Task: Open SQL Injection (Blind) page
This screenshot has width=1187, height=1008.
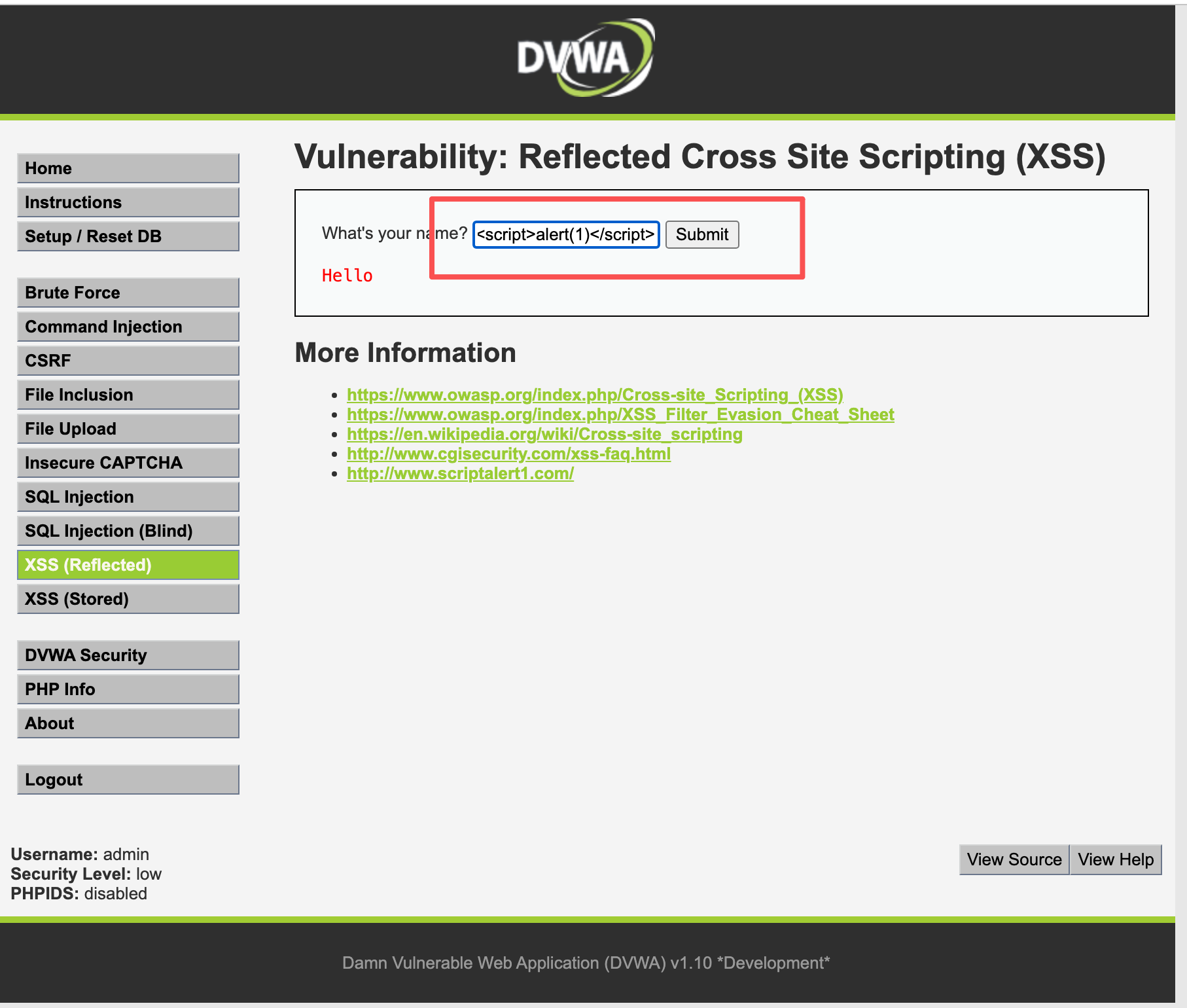Action: [x=128, y=531]
